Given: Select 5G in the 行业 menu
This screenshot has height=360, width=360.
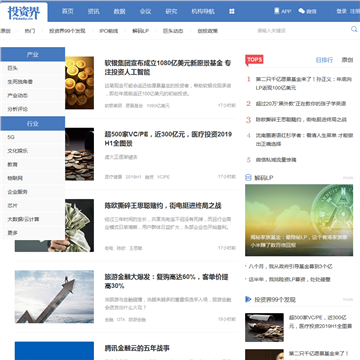Looking at the screenshot, I should [x=33, y=137].
